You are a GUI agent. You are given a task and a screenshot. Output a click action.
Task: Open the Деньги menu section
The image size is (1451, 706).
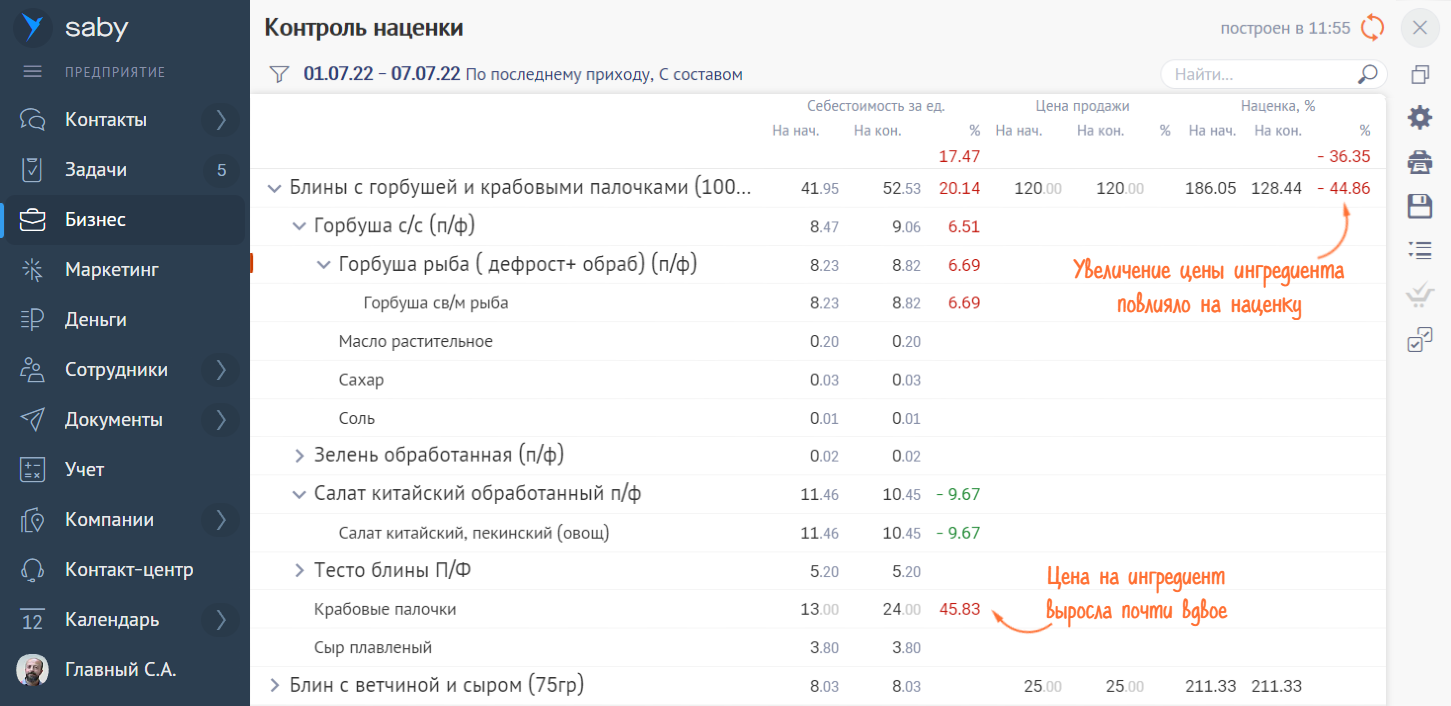(95, 320)
